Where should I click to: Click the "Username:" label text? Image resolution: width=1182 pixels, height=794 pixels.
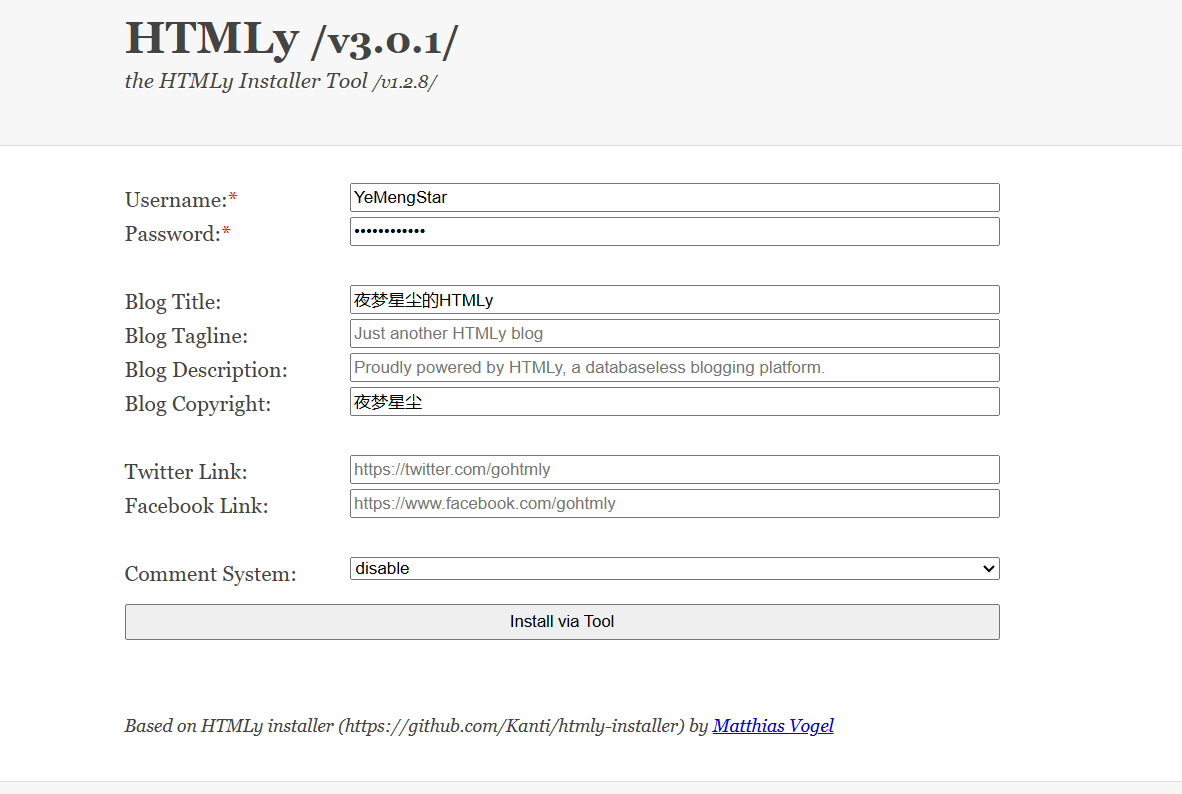coord(176,200)
